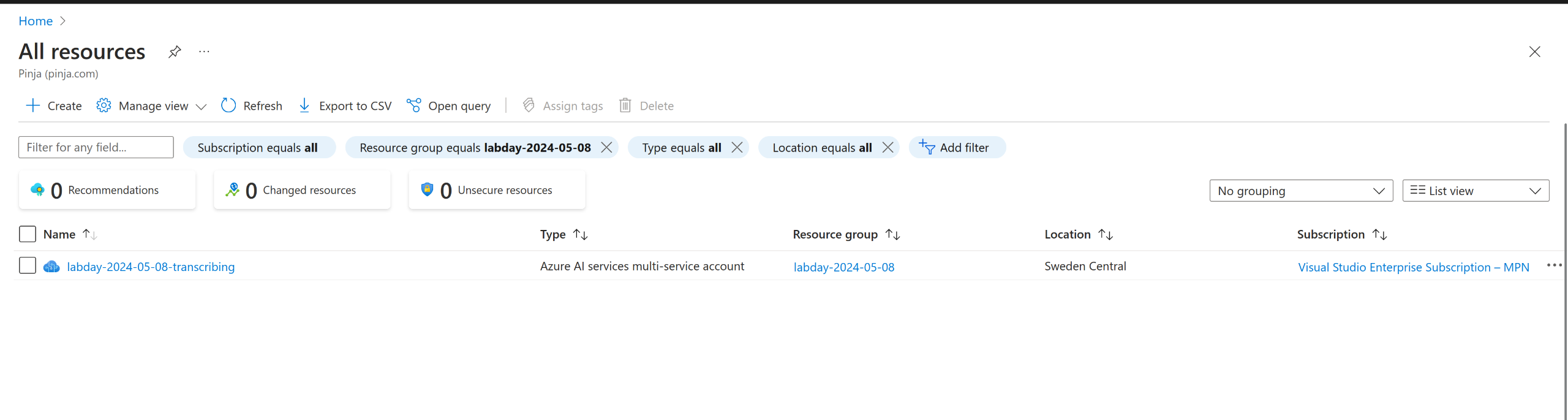Go to Home breadcrumb
This screenshot has width=1568, height=420.
36,21
